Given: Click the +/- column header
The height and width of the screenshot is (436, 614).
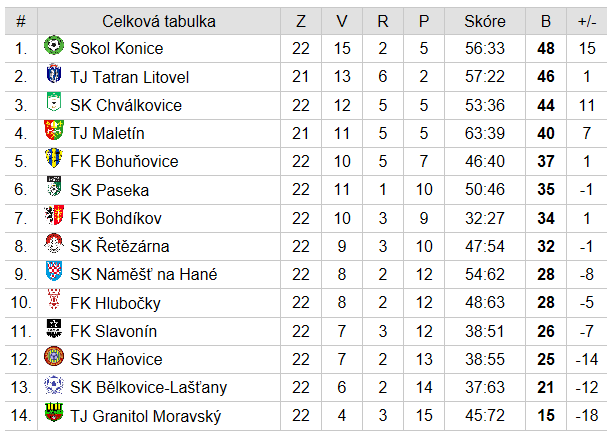Looking at the screenshot, I should coord(587,21).
